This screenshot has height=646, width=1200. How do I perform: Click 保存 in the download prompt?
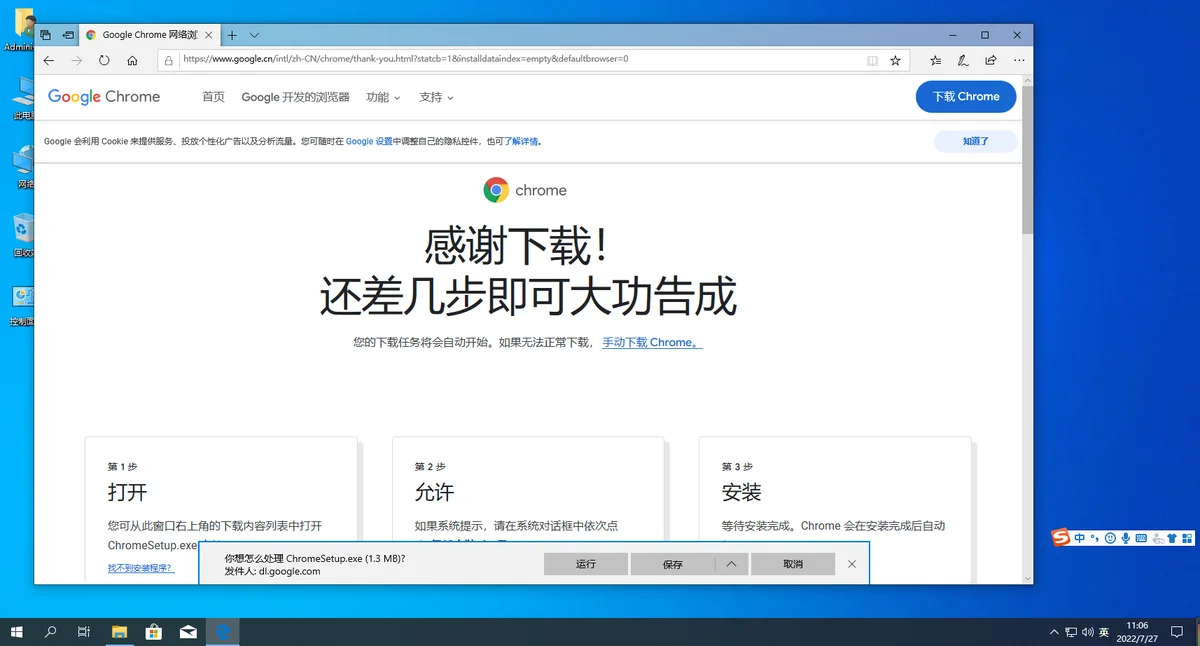point(673,564)
